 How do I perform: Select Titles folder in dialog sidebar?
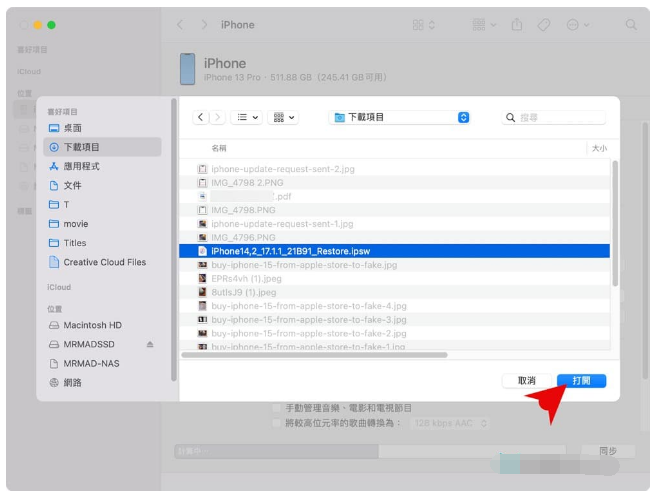tap(102, 243)
